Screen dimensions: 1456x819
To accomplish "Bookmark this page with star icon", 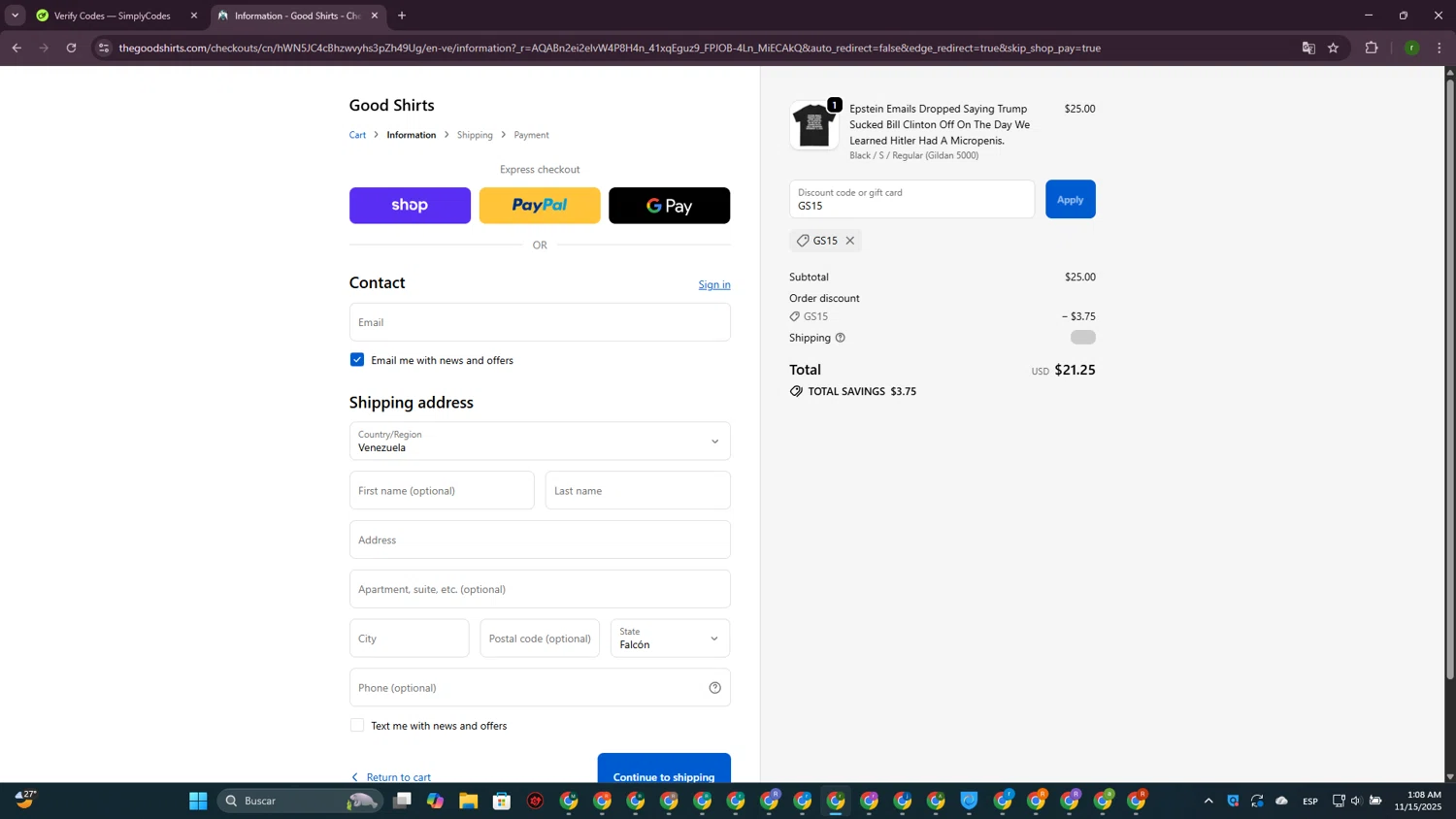I will click(1333, 48).
